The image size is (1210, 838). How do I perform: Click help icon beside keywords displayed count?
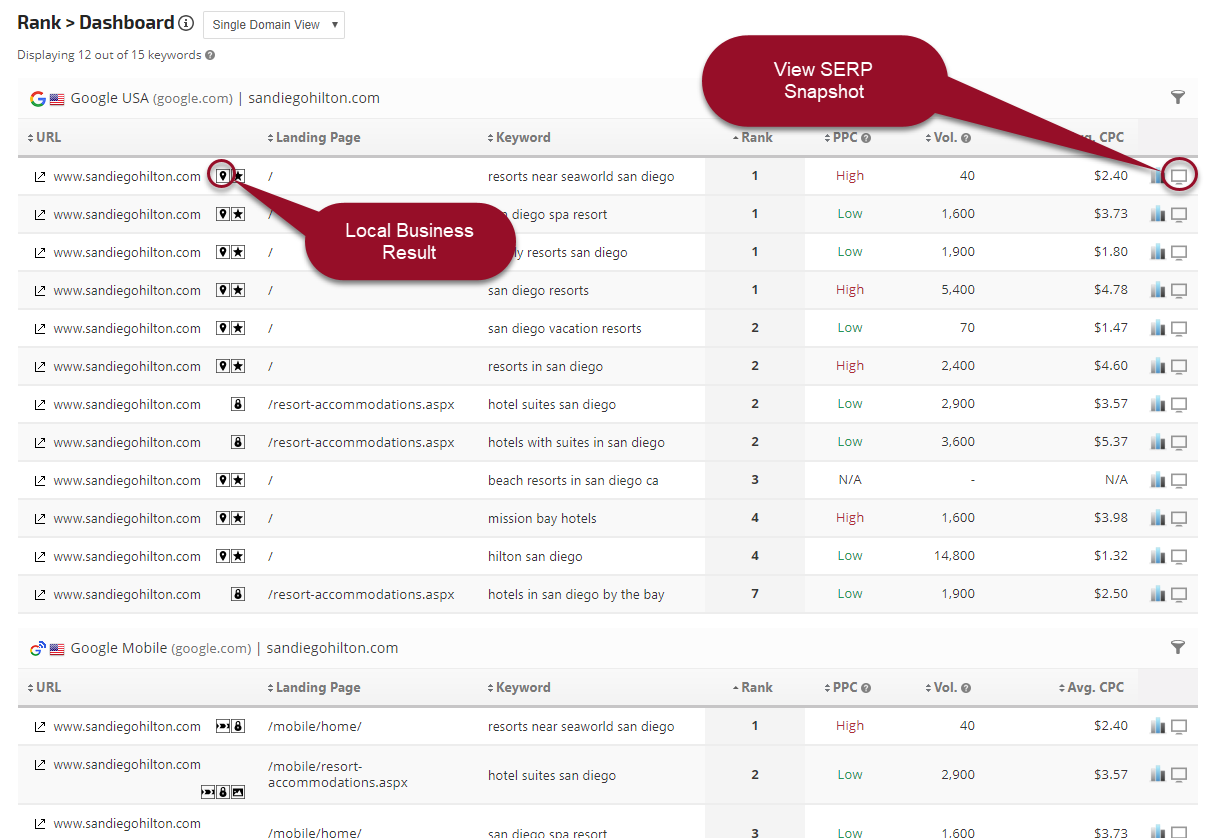click(x=210, y=55)
